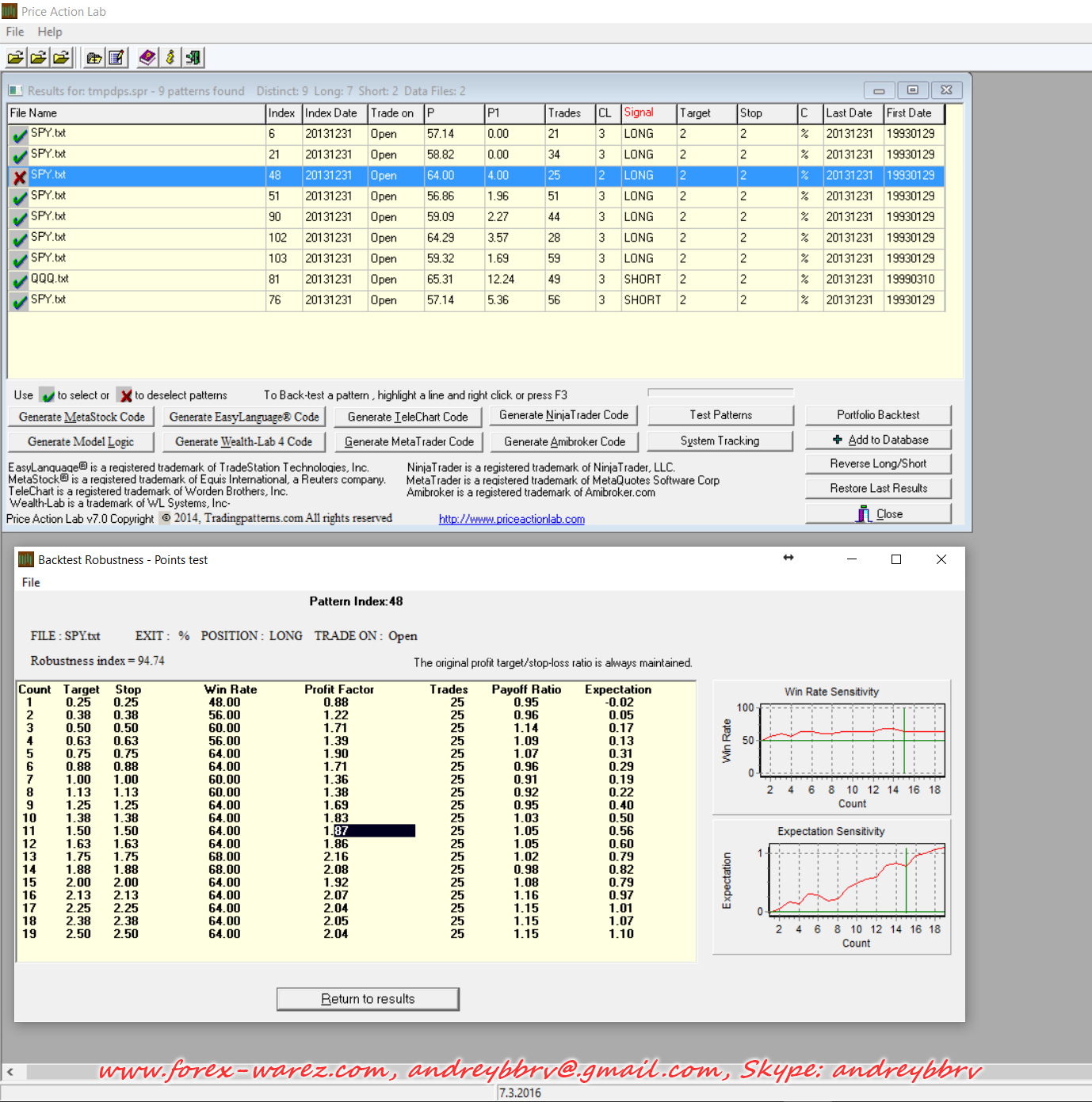This screenshot has width=1092, height=1102.
Task: Toggle the checkmark on the QQQ.txt row
Action: point(20,280)
